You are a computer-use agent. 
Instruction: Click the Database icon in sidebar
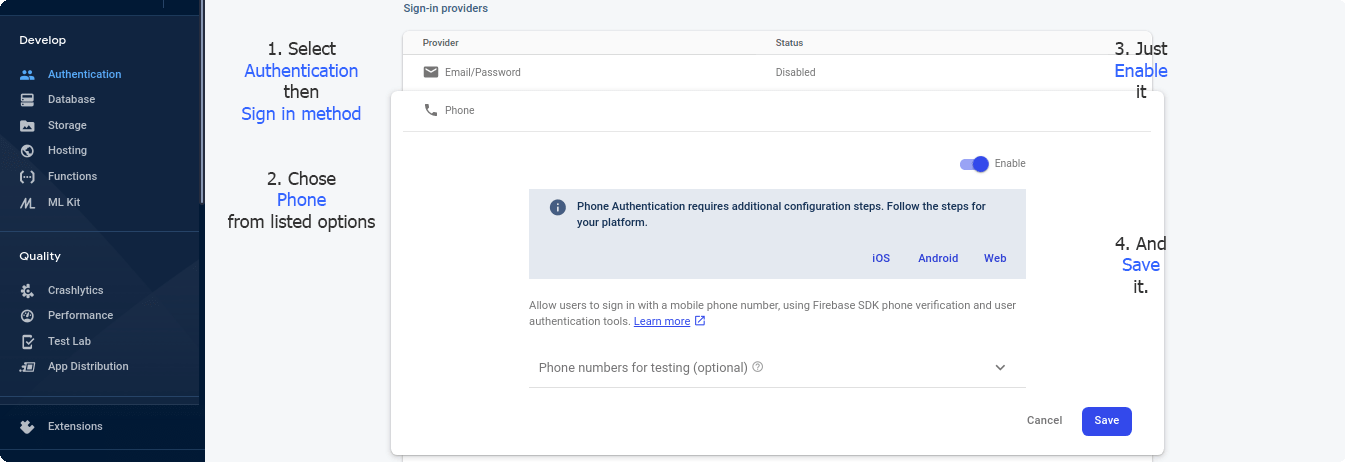[x=27, y=100]
